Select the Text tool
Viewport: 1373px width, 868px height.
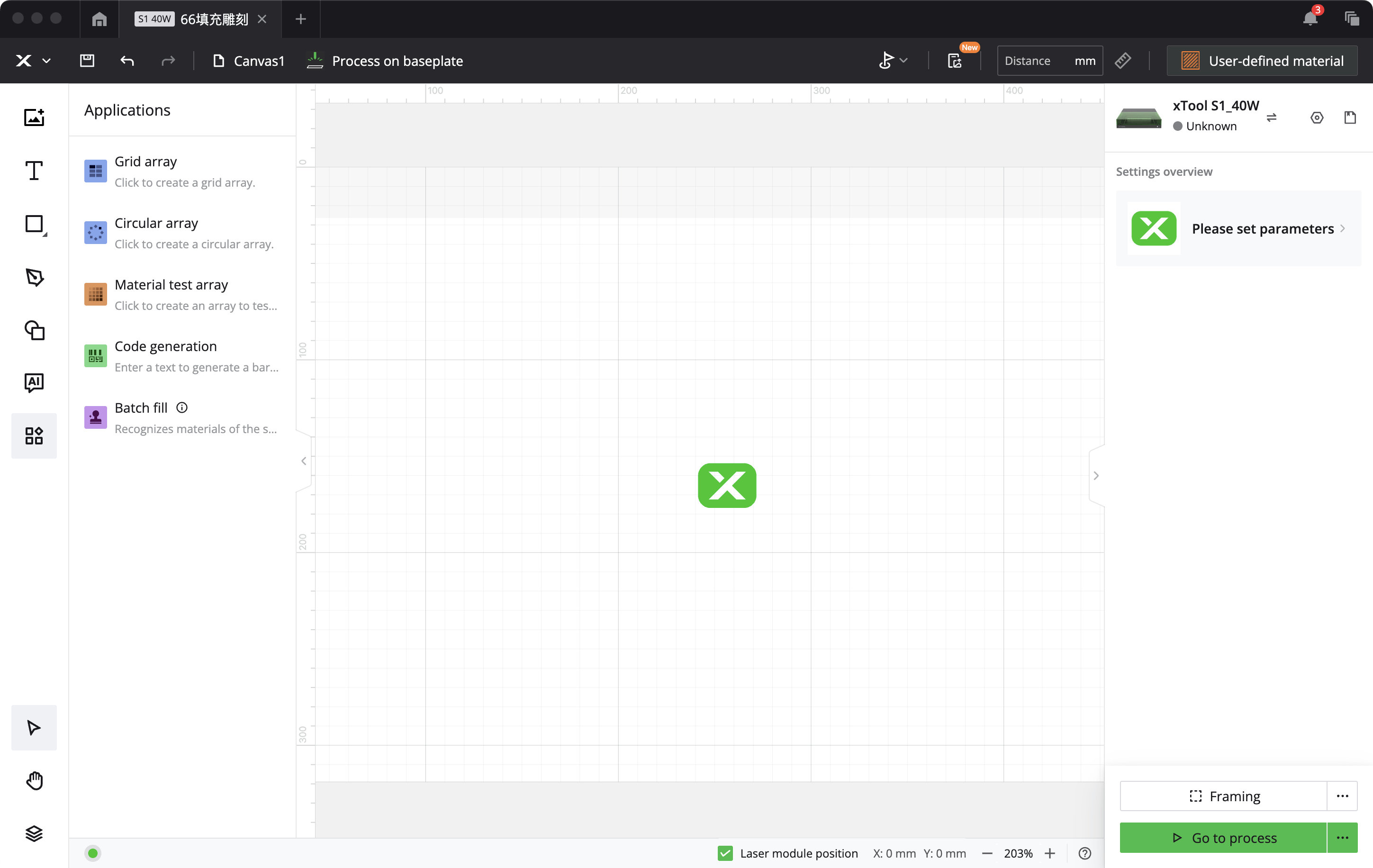tap(34, 171)
